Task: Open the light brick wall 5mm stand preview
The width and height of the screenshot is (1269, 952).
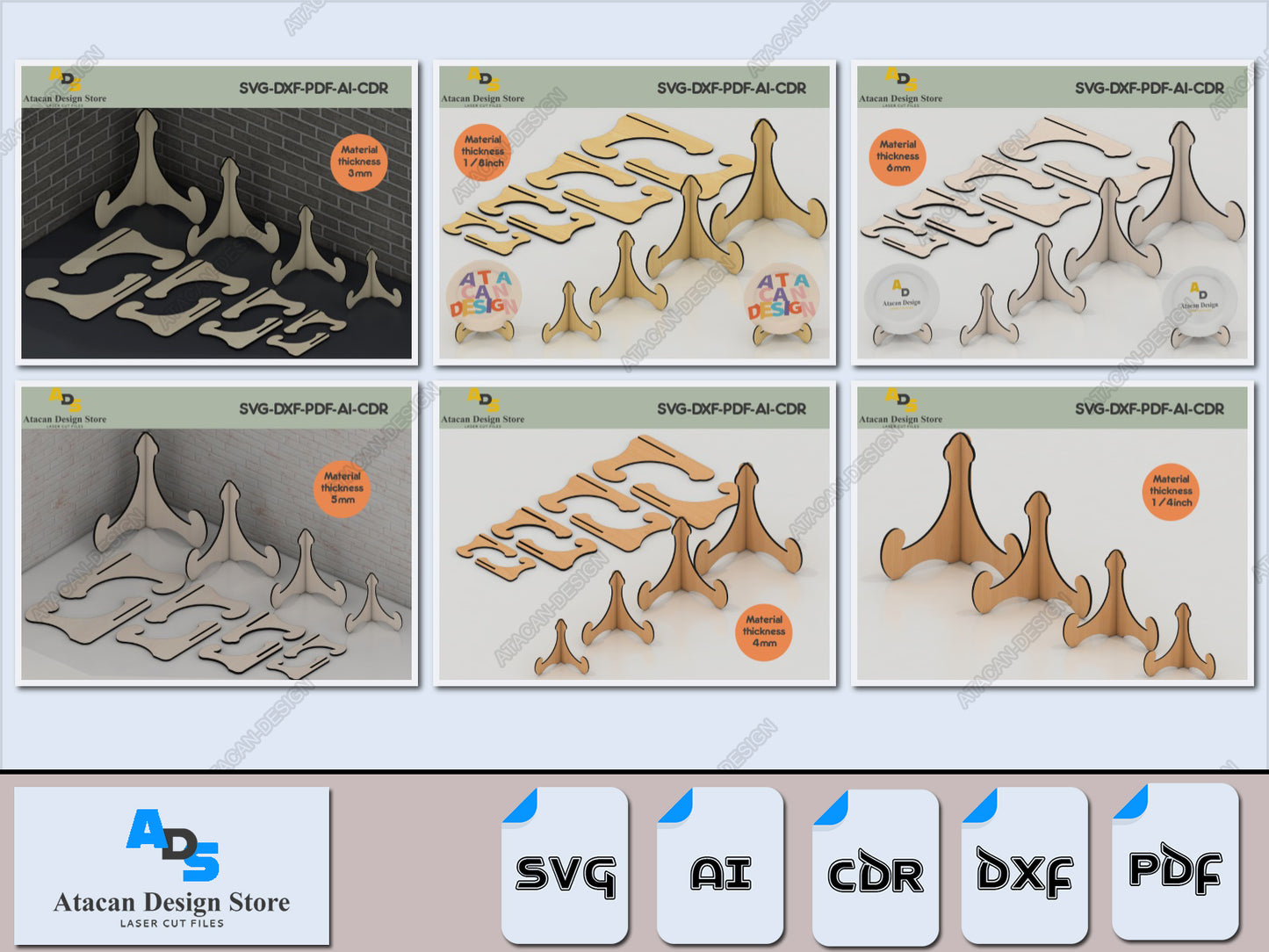Action: coord(216,533)
